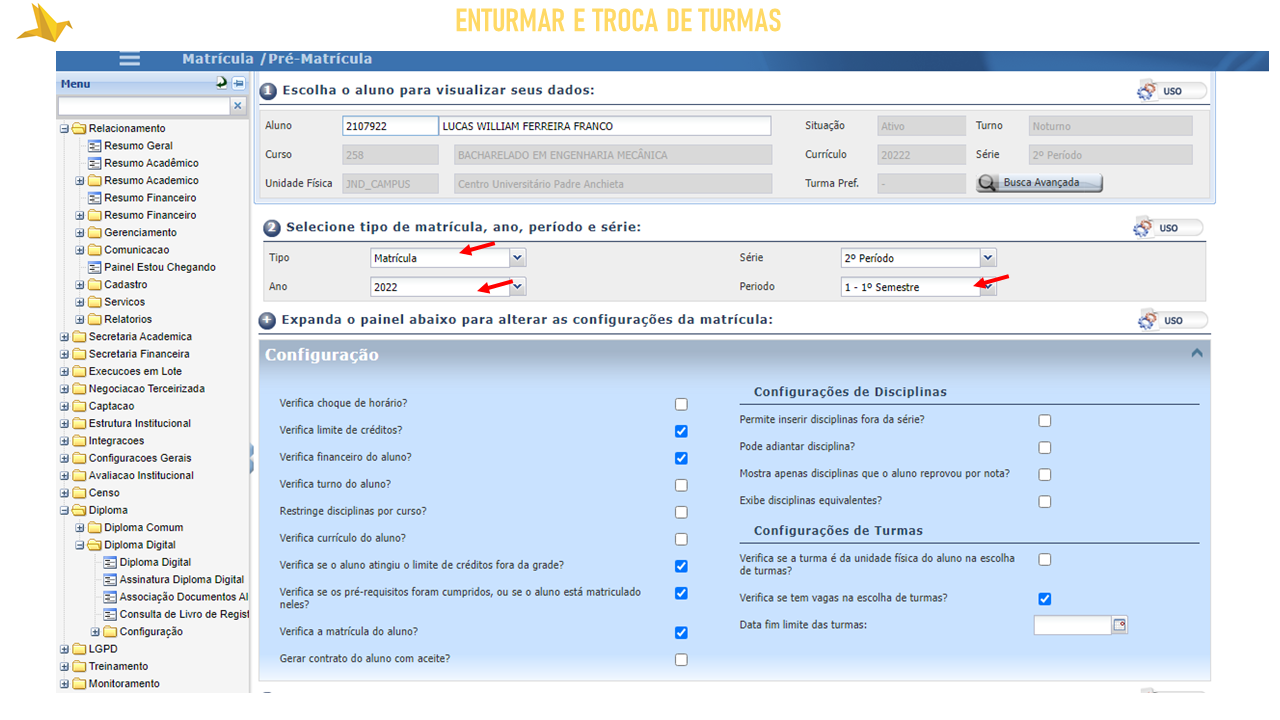Enable Verifica turno do aluno checkbox
The width and height of the screenshot is (1280, 720).
click(681, 485)
